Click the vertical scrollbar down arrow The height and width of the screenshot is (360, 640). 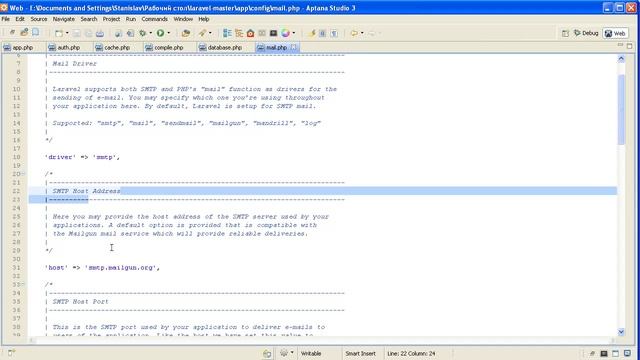[621, 332]
